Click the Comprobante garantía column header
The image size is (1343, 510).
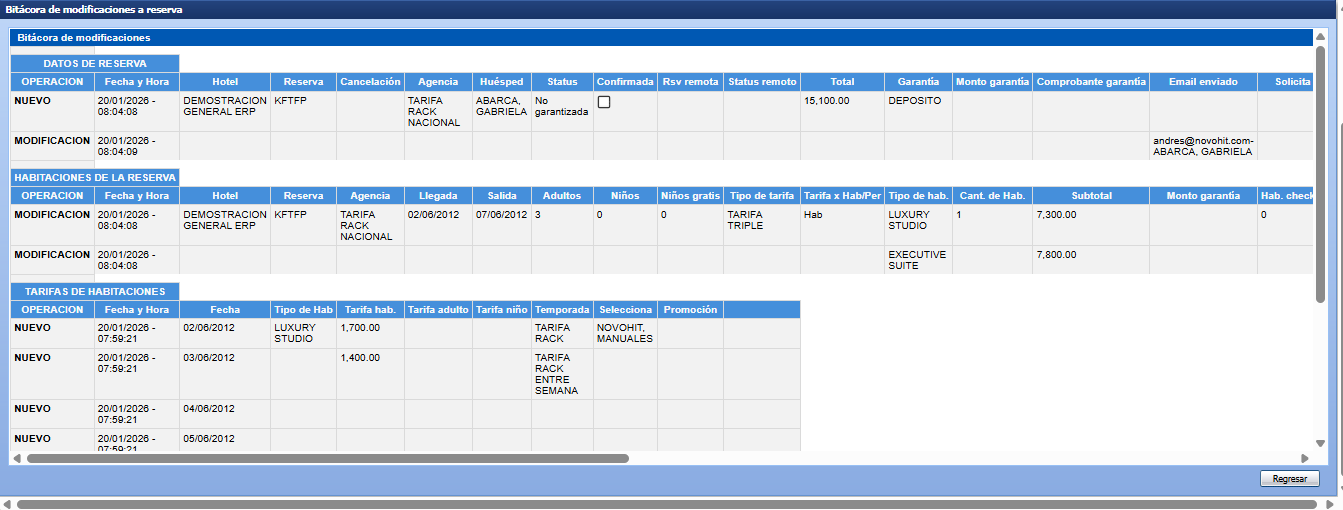[x=1090, y=82]
